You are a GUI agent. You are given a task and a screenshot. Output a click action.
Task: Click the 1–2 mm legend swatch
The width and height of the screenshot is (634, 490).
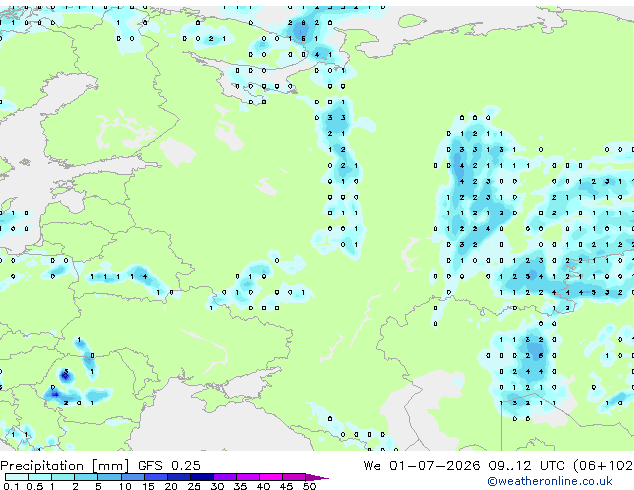pos(63,477)
